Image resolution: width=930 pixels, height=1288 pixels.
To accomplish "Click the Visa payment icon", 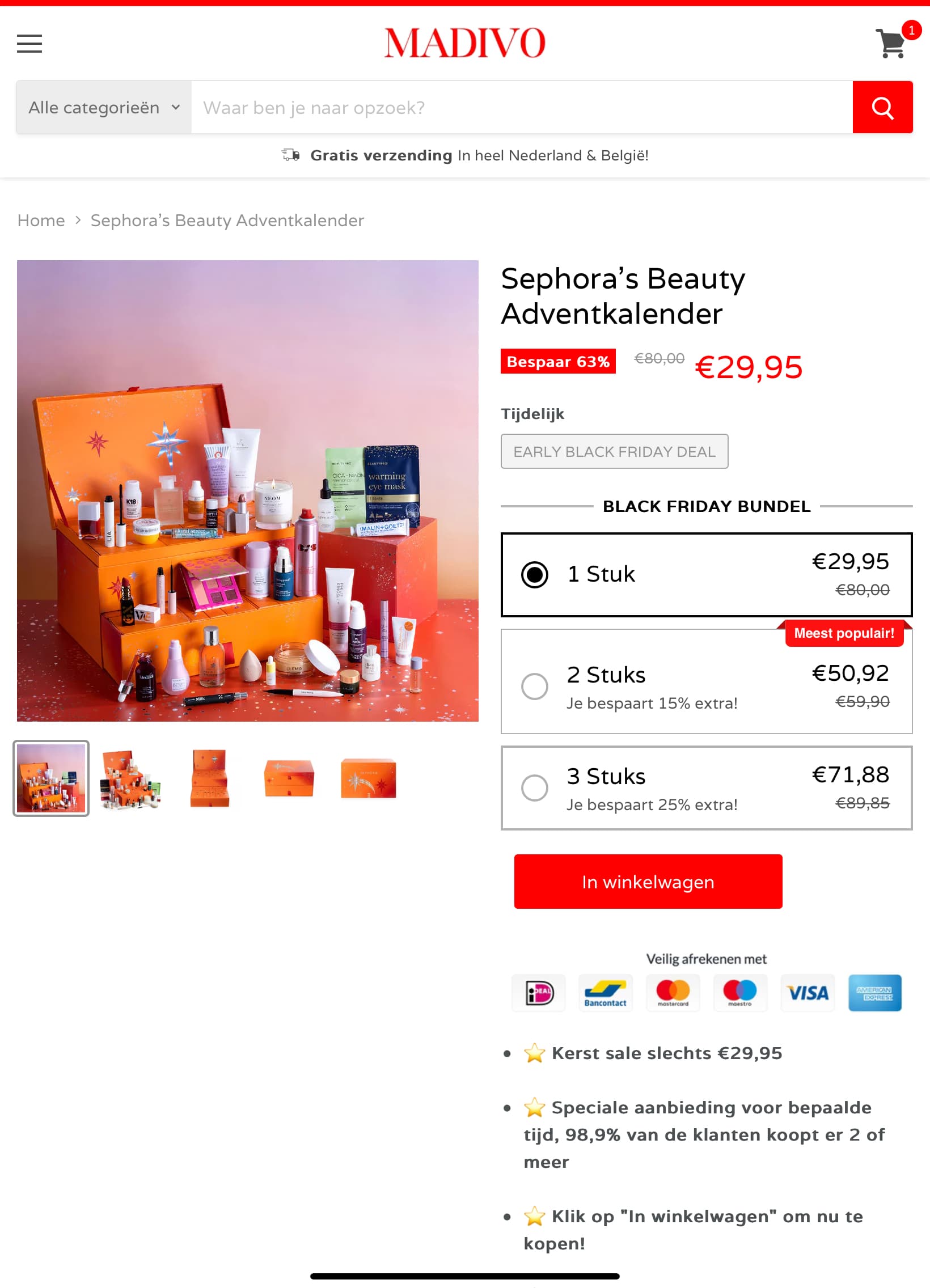I will 808,993.
